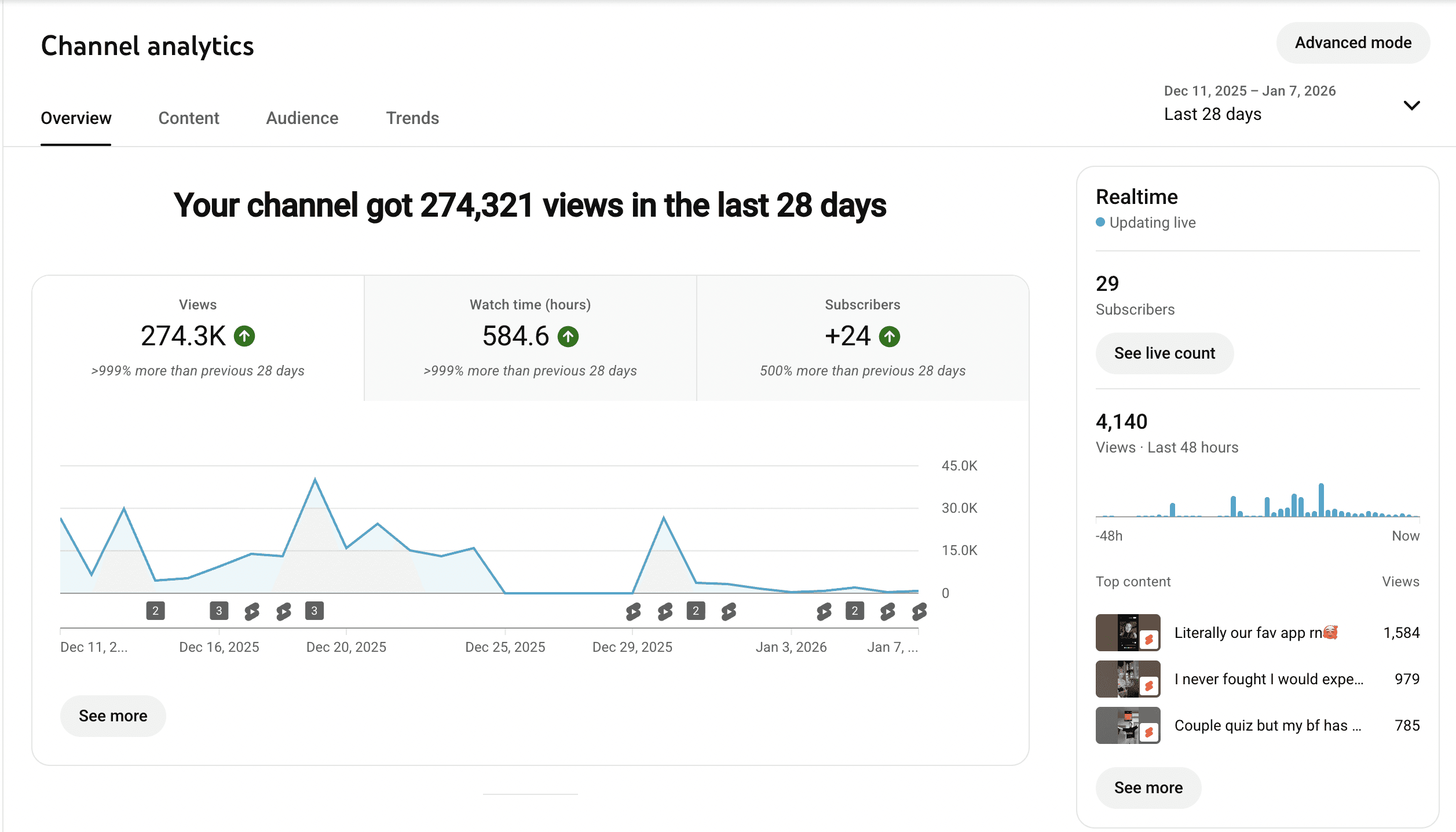This screenshot has height=832, width=1456.
Task: Click the See live count button
Action: tap(1164, 353)
